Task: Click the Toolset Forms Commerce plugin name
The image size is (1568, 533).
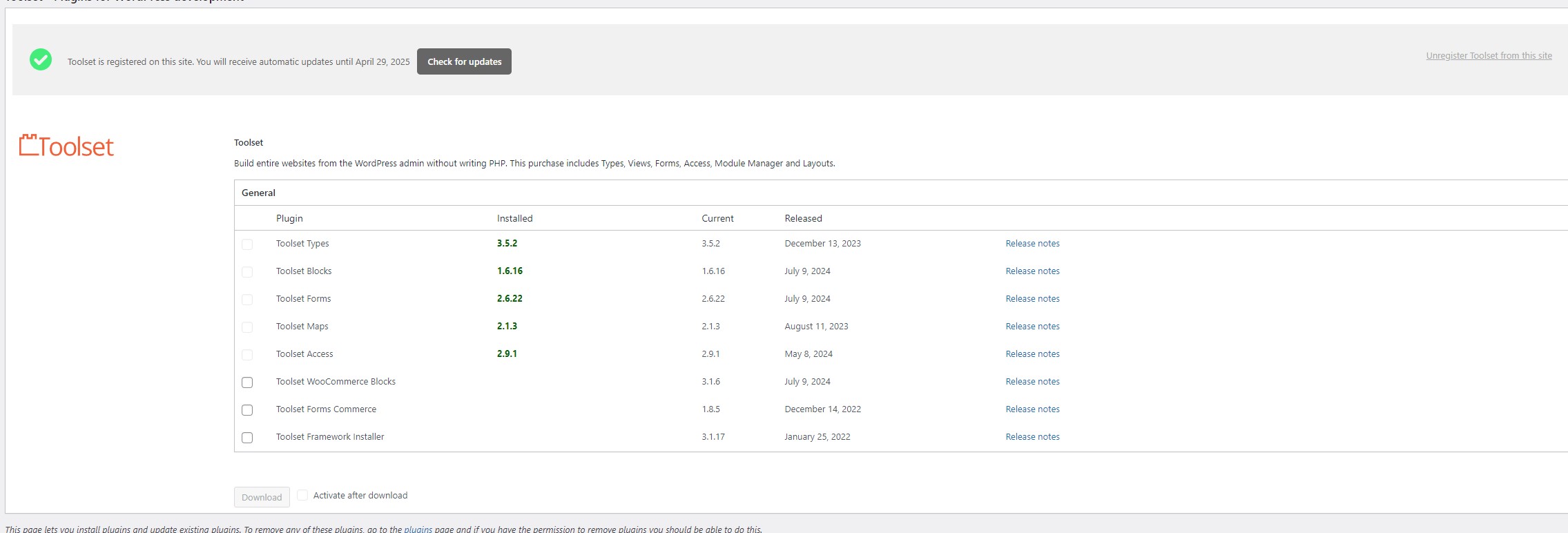Action: pos(326,409)
